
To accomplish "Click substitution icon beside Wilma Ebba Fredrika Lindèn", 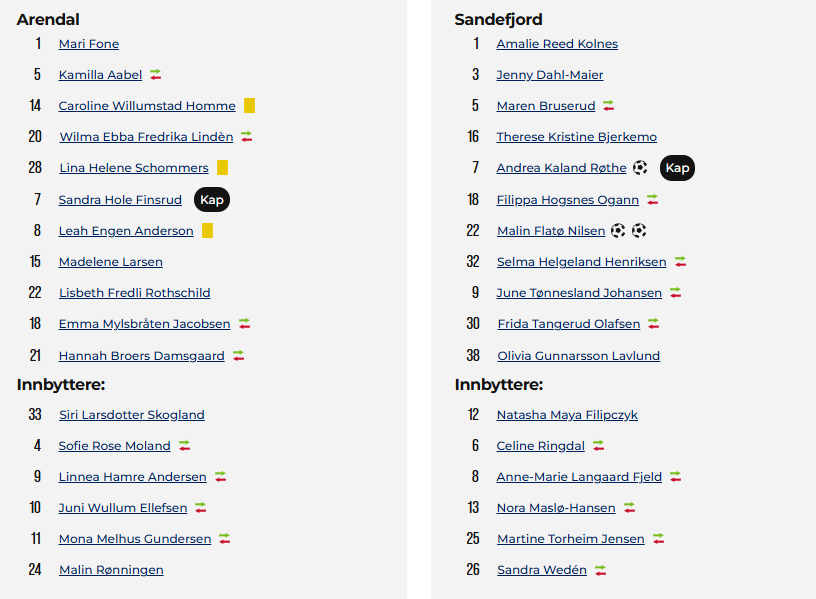I will point(247,137).
